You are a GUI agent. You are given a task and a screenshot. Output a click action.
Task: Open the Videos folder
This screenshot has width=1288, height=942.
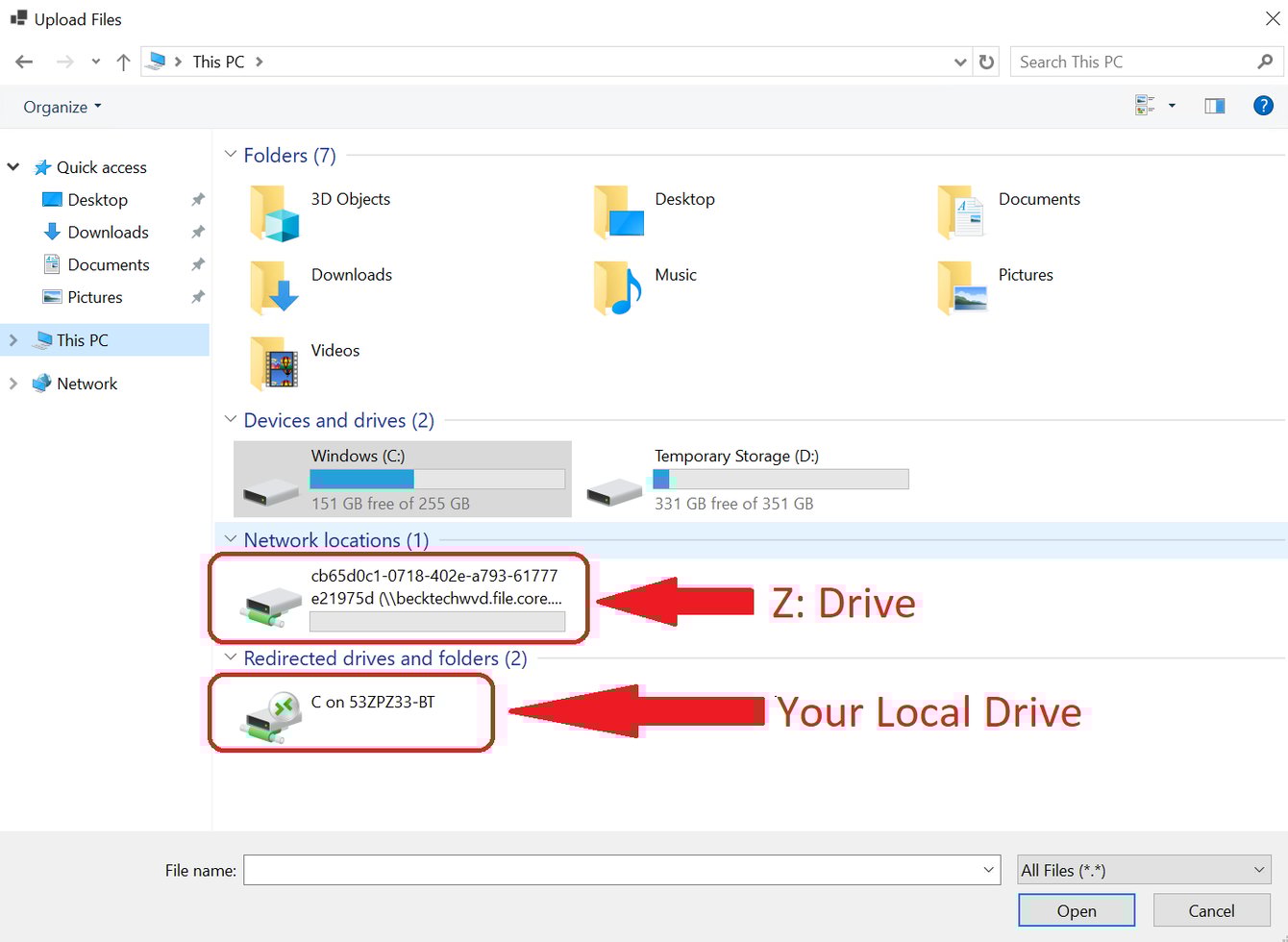(x=334, y=350)
